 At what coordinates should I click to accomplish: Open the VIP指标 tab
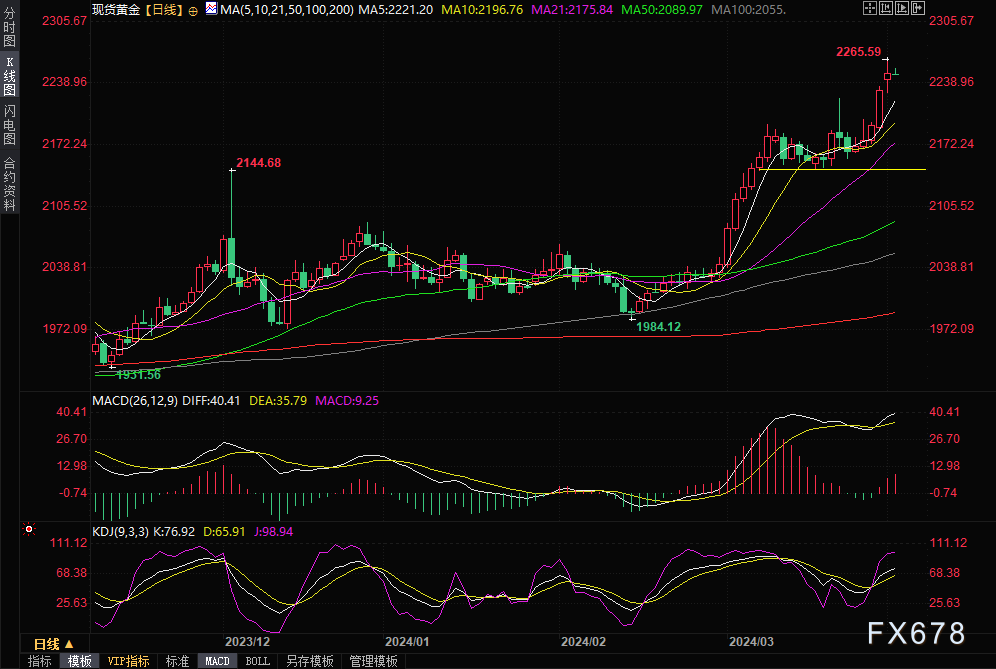tap(128, 661)
